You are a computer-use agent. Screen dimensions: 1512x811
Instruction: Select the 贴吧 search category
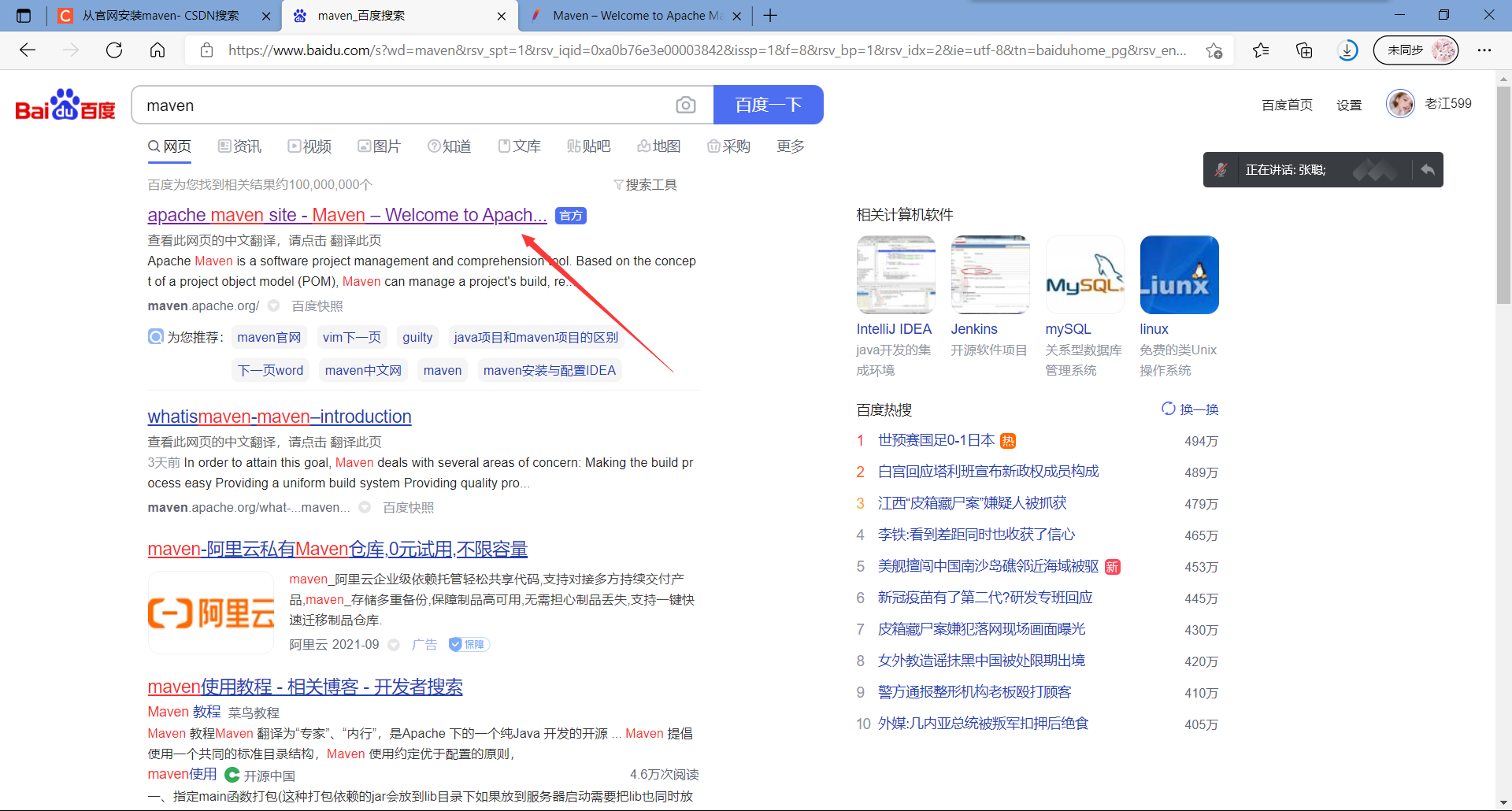589,146
